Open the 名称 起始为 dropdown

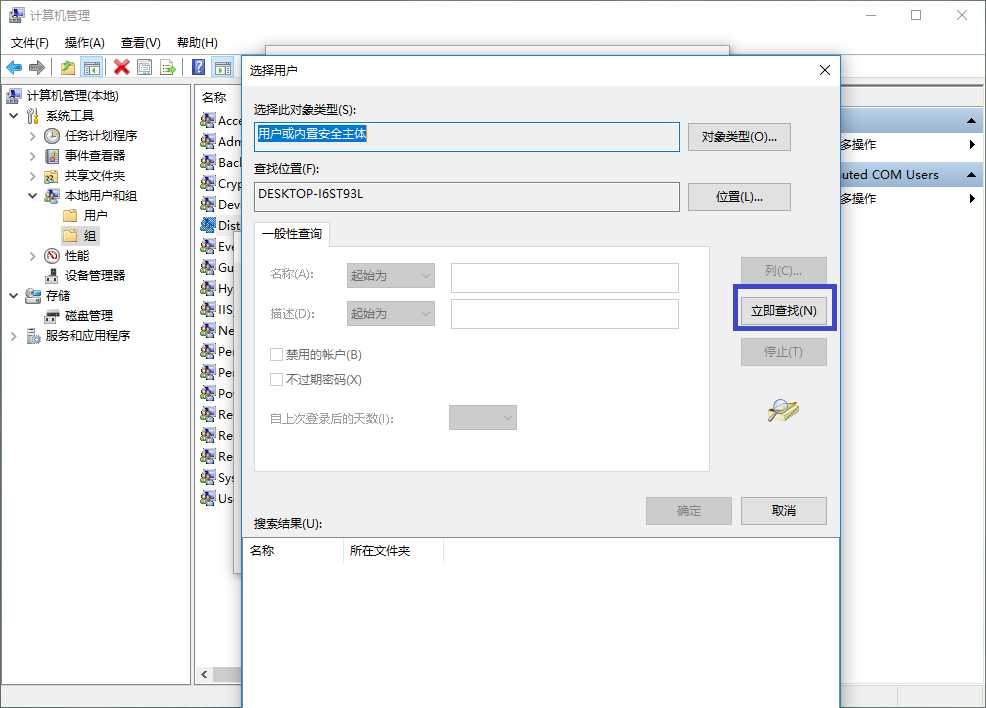pos(391,275)
